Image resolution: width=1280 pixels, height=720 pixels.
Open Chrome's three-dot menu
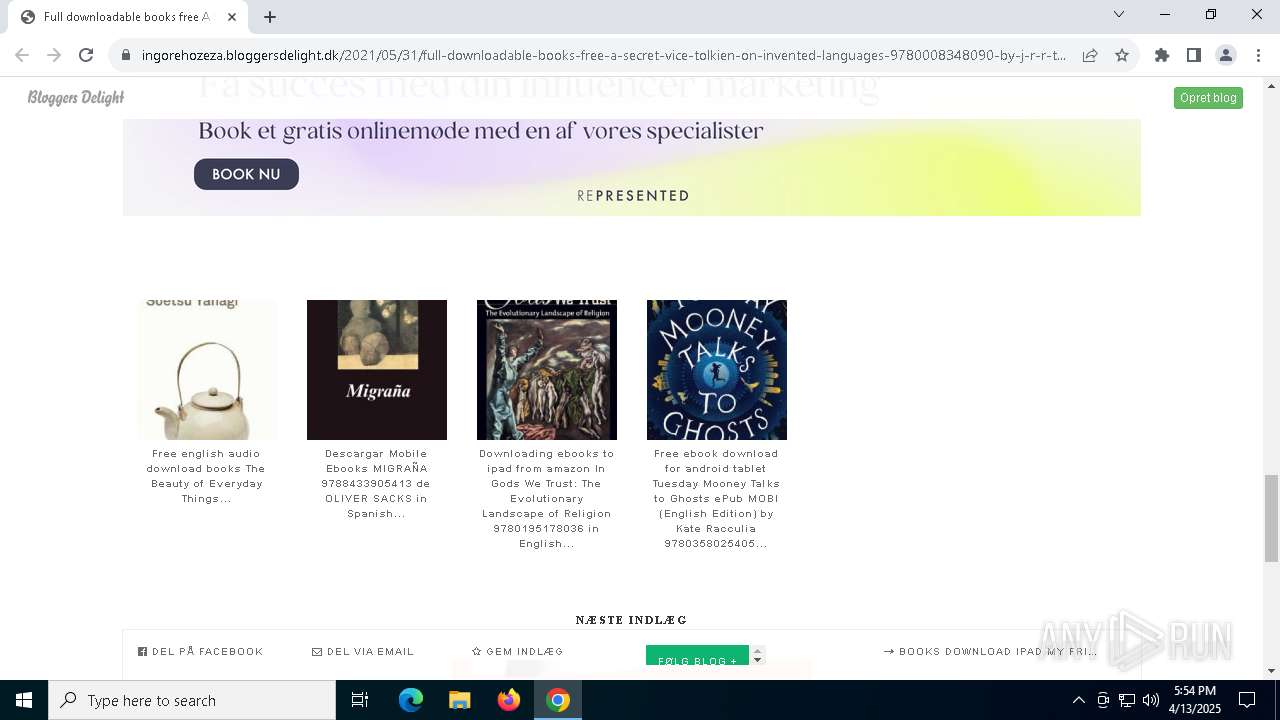point(1258,55)
